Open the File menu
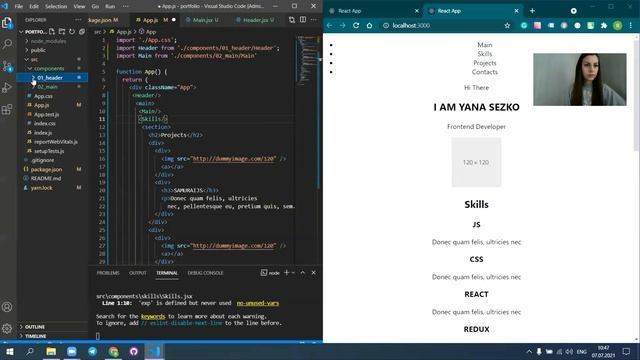Viewport: 640px width, 360px height. click(19, 7)
